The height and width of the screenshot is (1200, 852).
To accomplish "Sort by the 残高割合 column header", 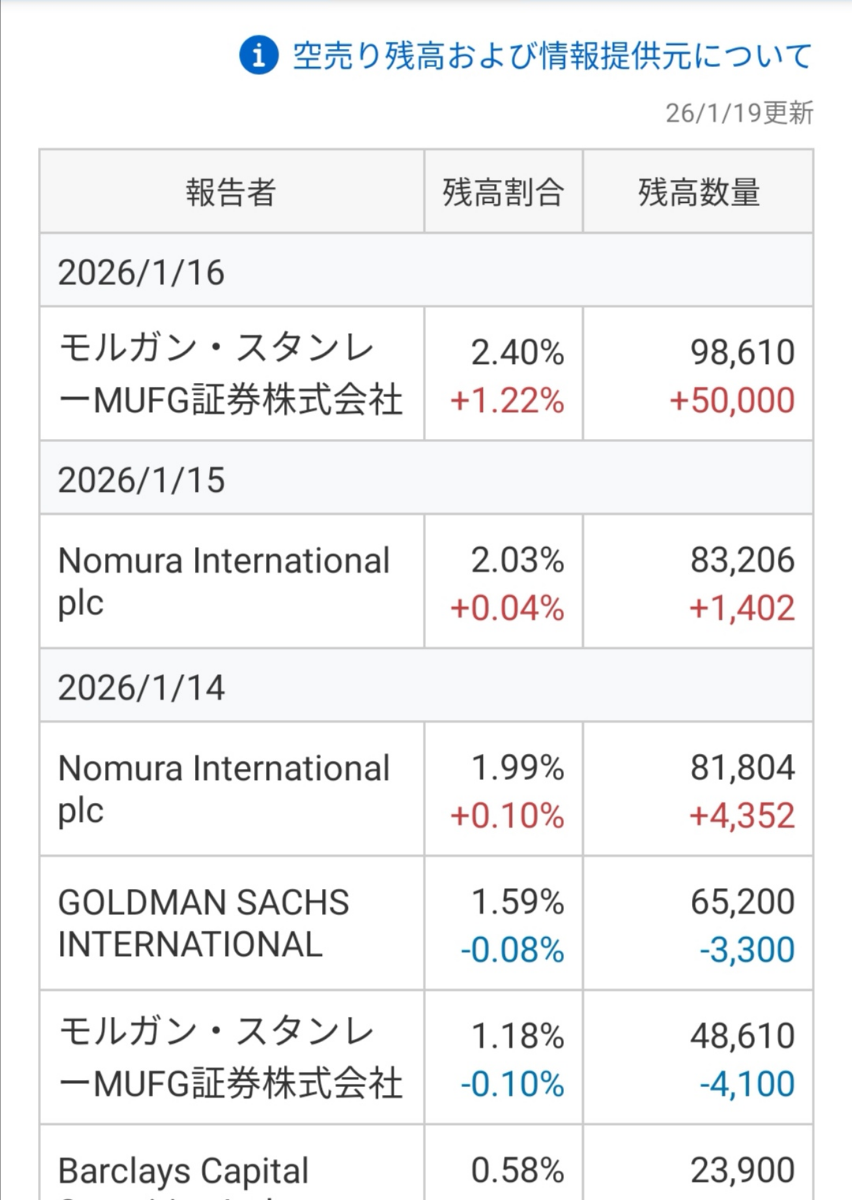I will coord(503,190).
